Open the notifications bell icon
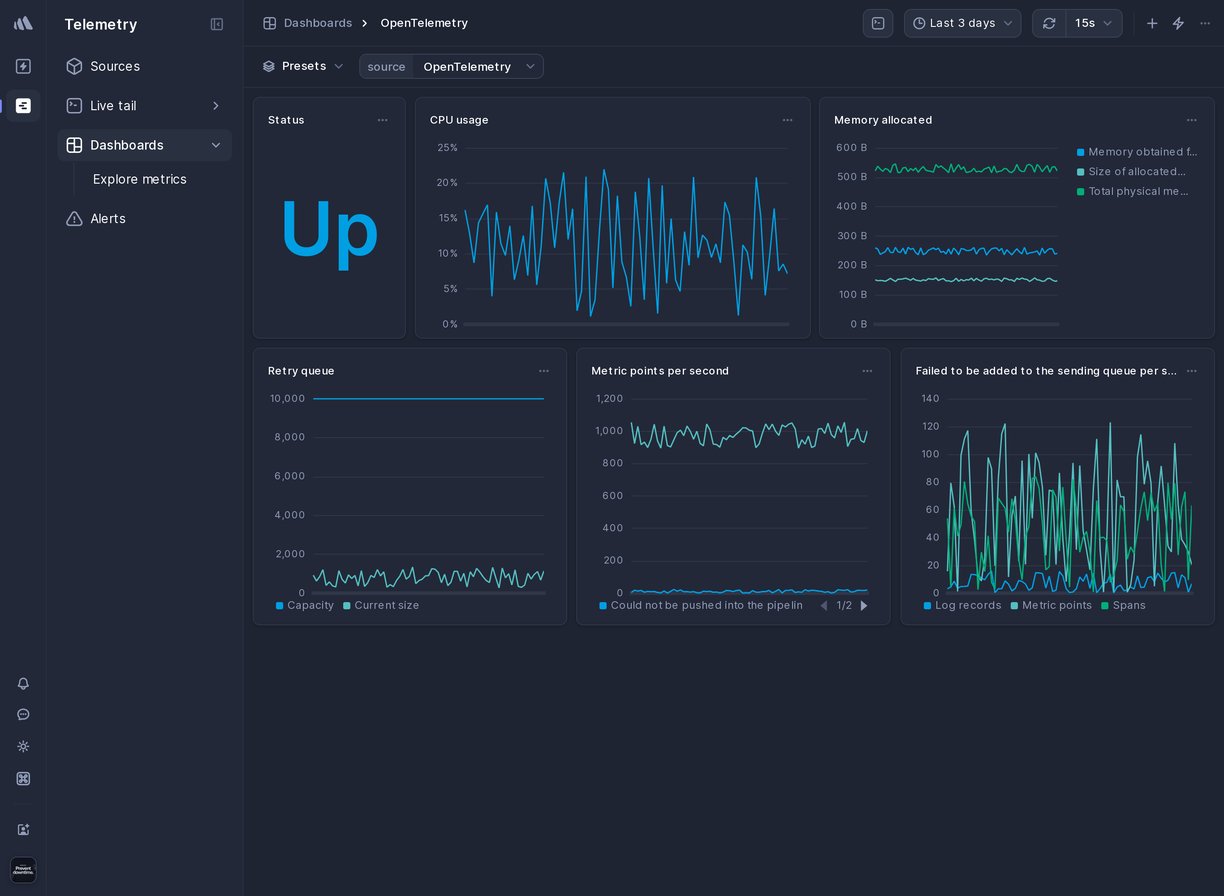This screenshot has width=1224, height=896. [22, 684]
